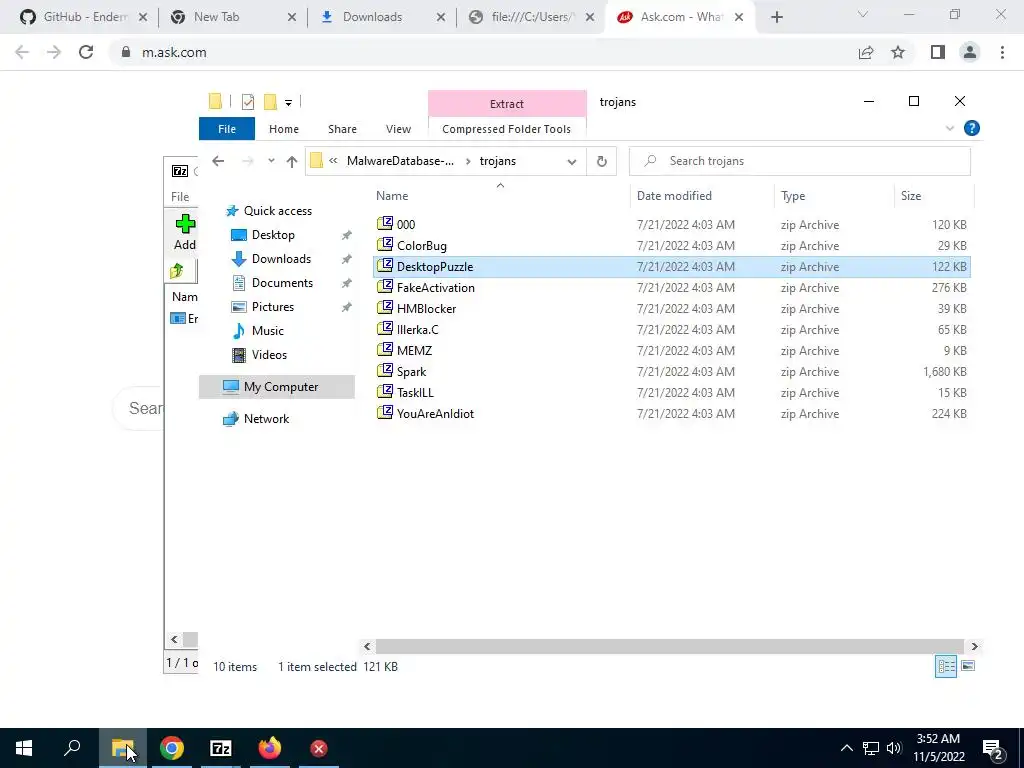Switch to the View ribbon tab
Image resolution: width=1024 pixels, height=768 pixels.
click(398, 129)
